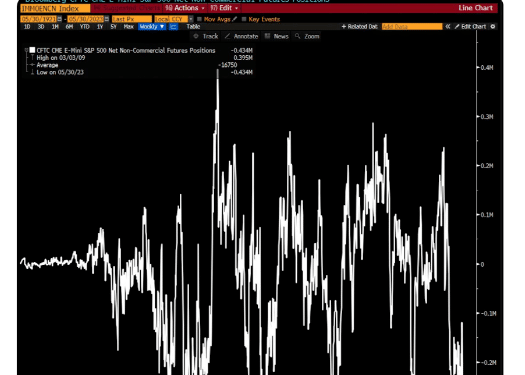The width and height of the screenshot is (525, 375).
Task: Enable the Mov Avgs checkbox
Action: point(200,19)
